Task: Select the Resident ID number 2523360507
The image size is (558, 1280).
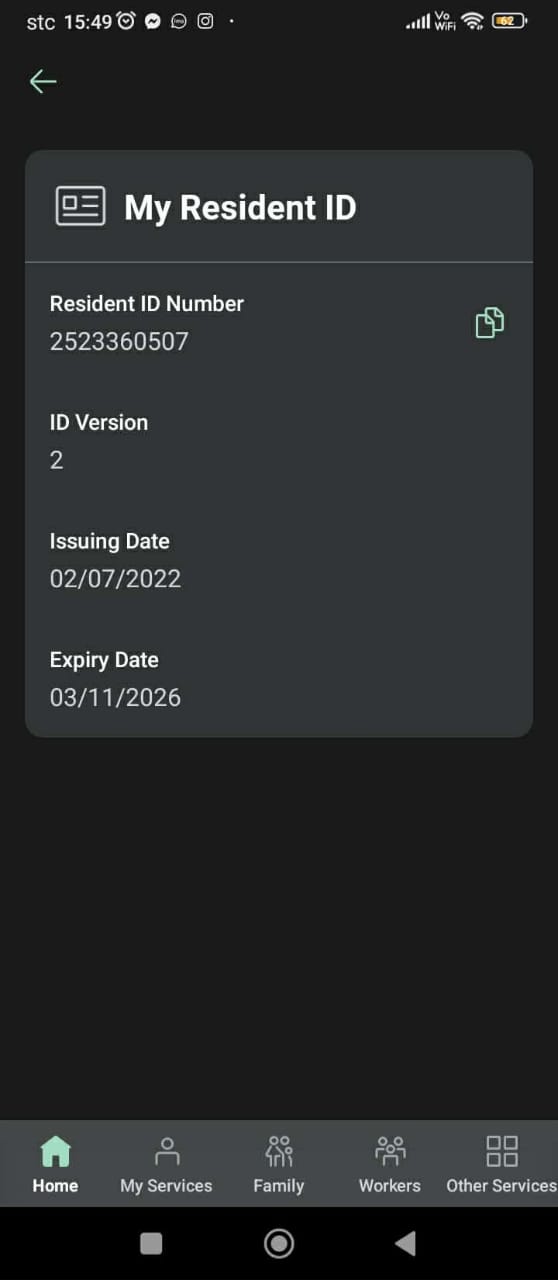Action: (x=119, y=341)
